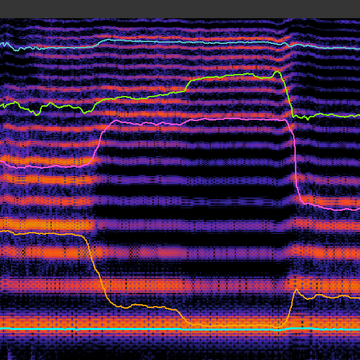This screenshot has width=360, height=360.
Task: Click the thick cyan pitch line
Action: click(x=180, y=329)
